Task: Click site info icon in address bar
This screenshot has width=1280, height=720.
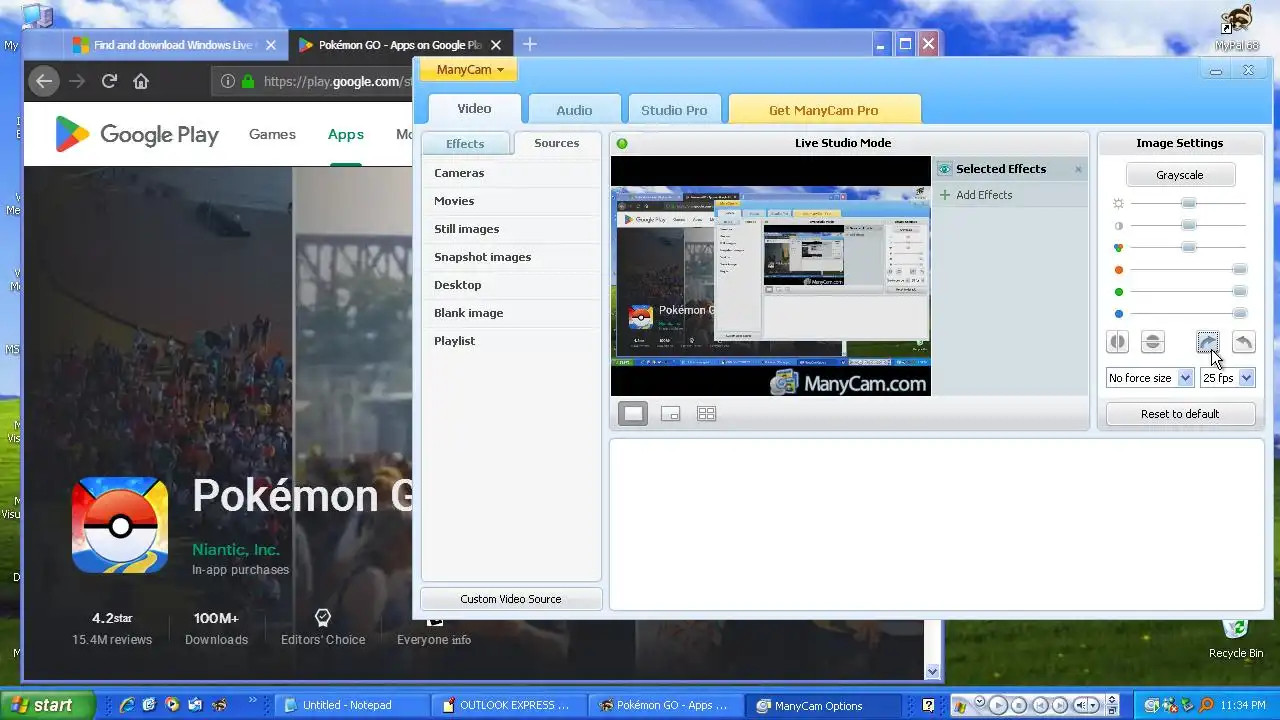Action: click(228, 81)
